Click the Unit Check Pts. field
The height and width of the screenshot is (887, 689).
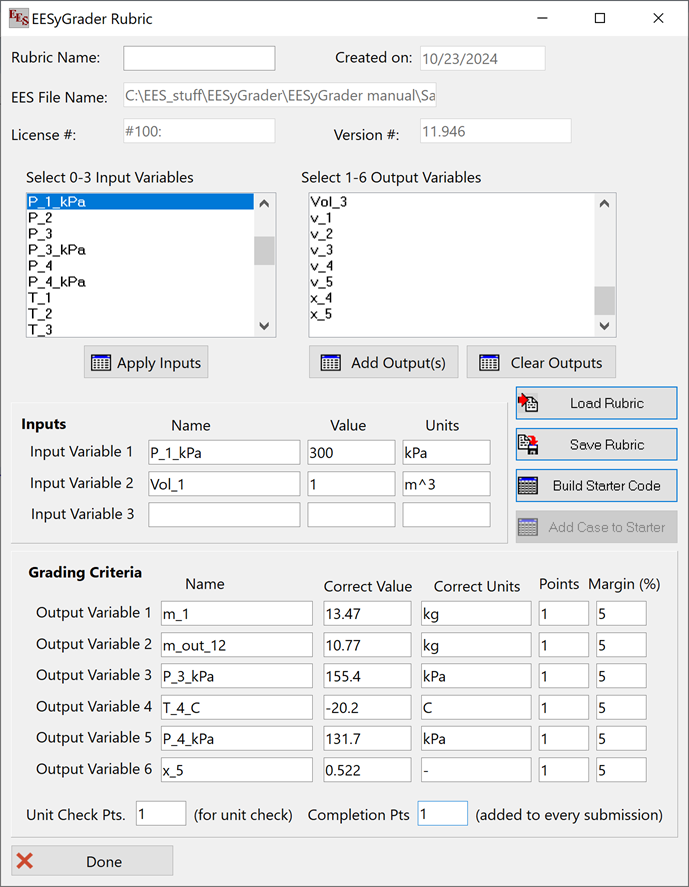pyautogui.click(x=160, y=814)
